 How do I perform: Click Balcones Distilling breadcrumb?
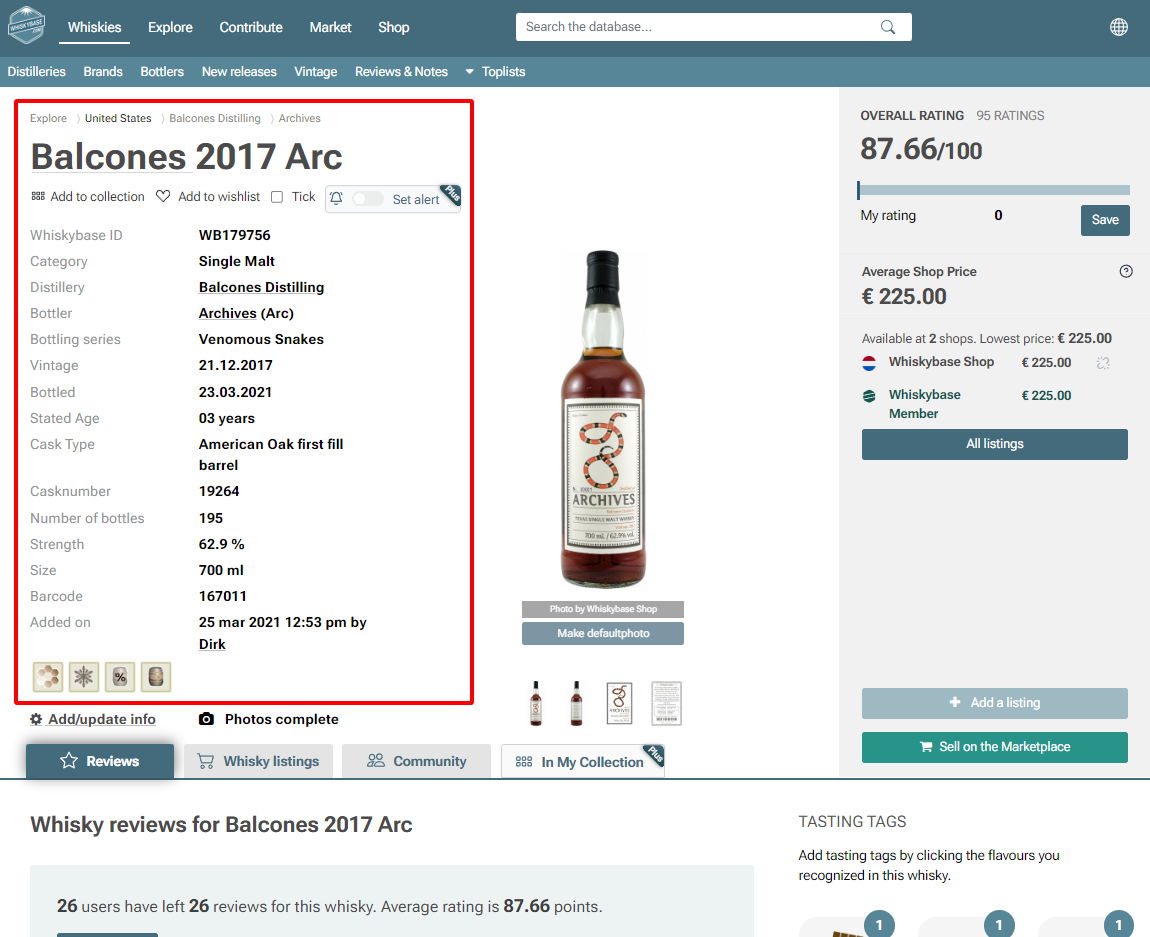[215, 119]
